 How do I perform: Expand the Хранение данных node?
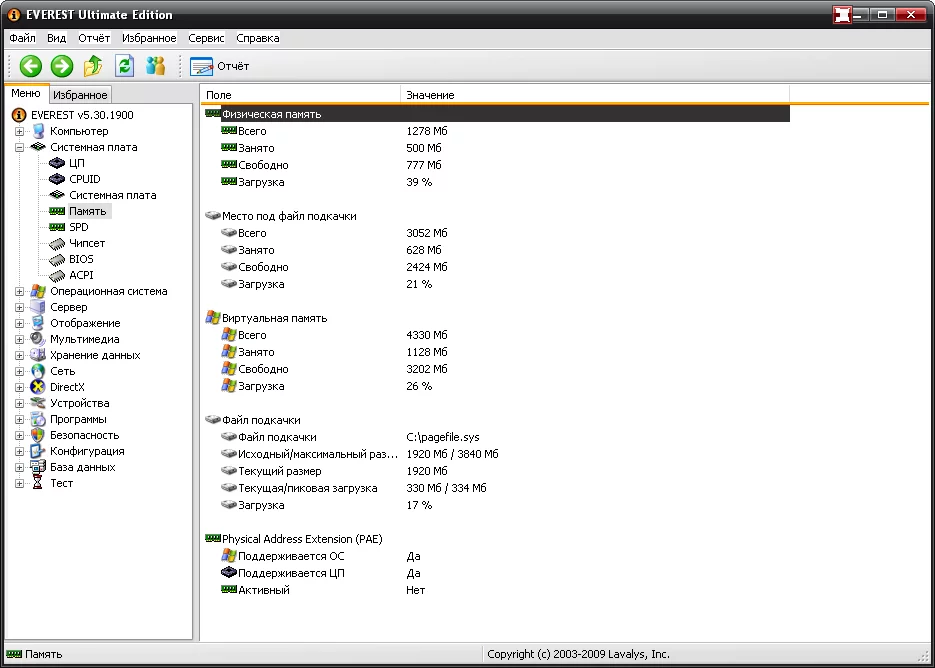point(19,356)
